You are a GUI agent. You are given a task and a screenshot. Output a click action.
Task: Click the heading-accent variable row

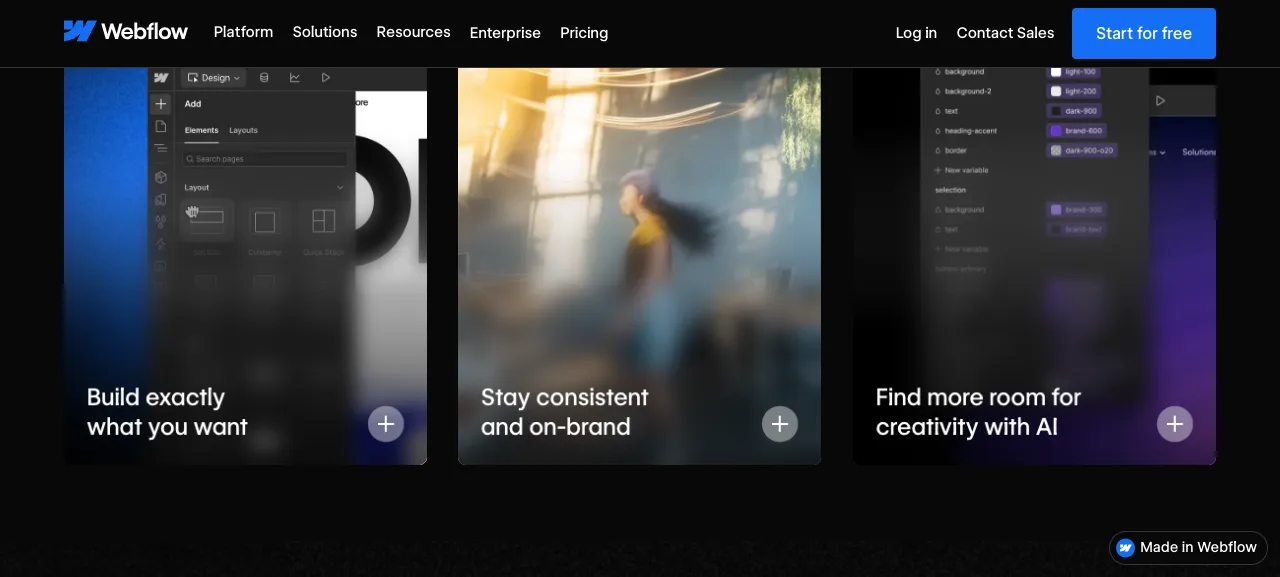point(966,131)
